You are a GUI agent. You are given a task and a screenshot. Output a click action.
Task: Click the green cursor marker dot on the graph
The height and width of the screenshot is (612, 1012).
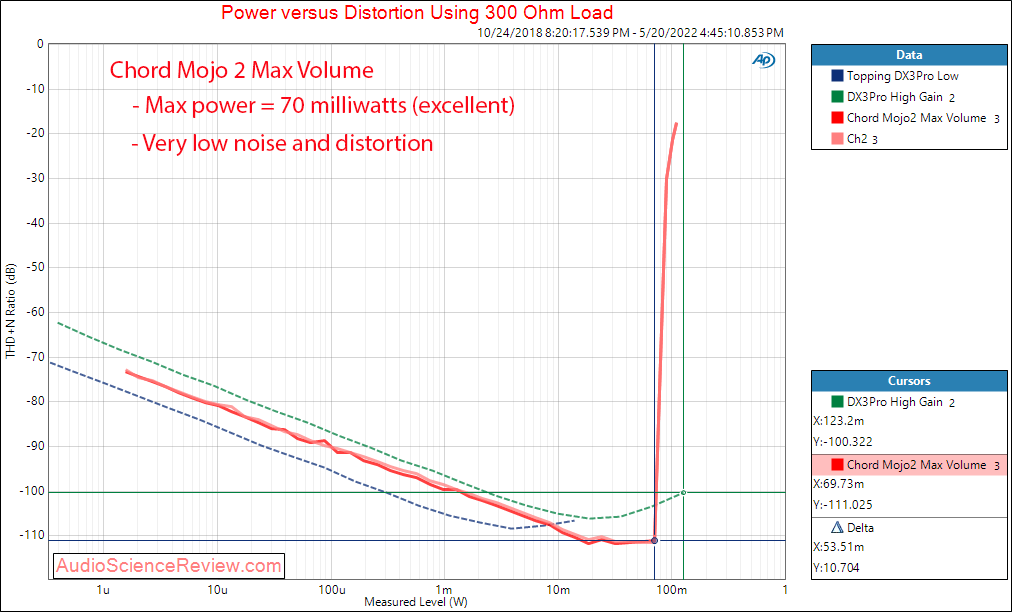[683, 493]
